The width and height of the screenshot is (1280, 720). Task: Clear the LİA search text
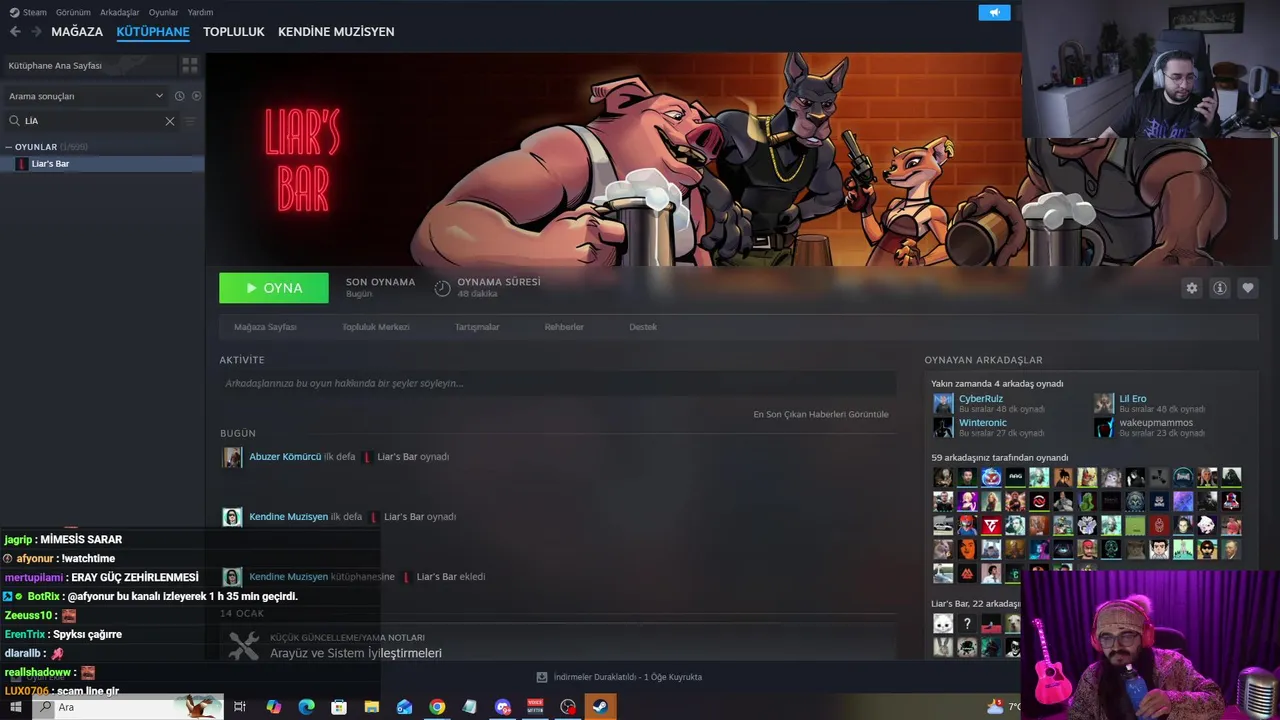click(170, 121)
